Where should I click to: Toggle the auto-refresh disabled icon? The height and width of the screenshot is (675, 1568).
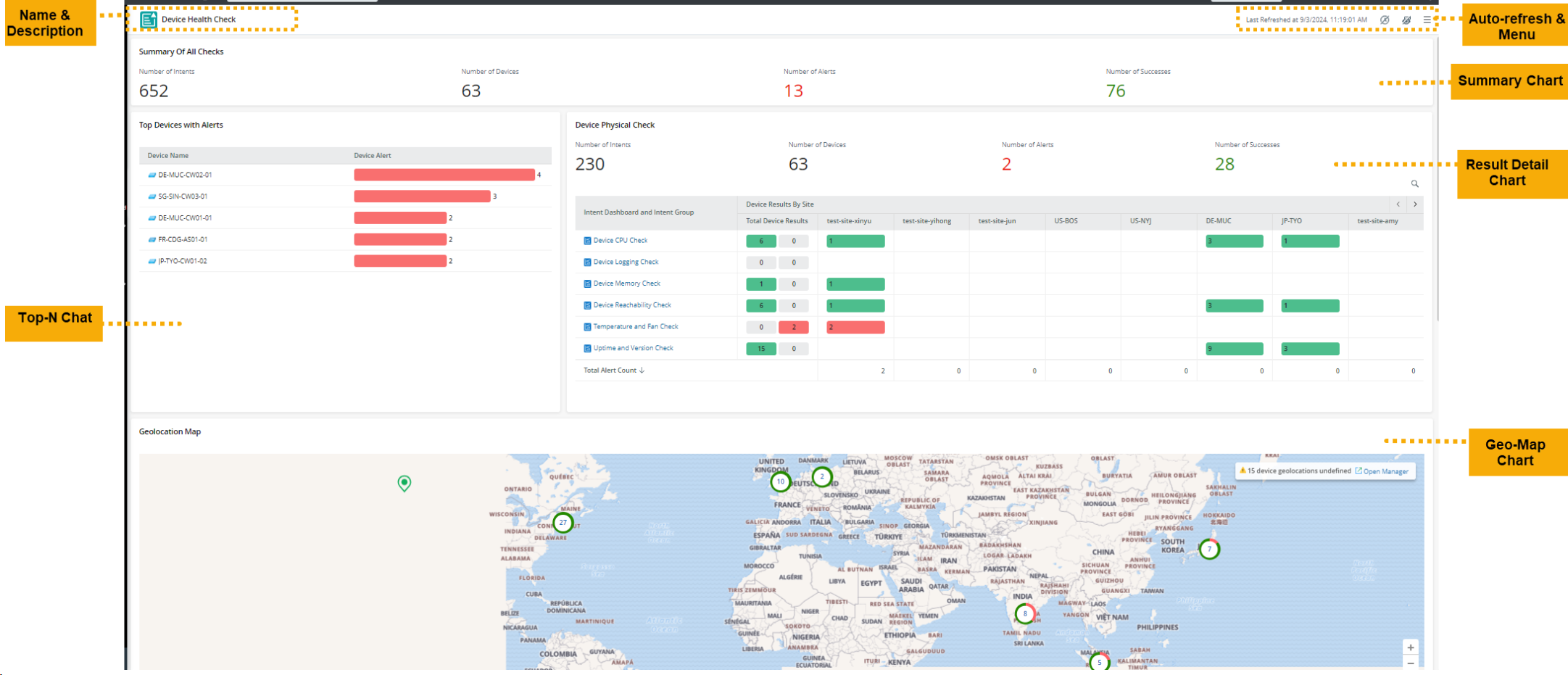pyautogui.click(x=1385, y=20)
